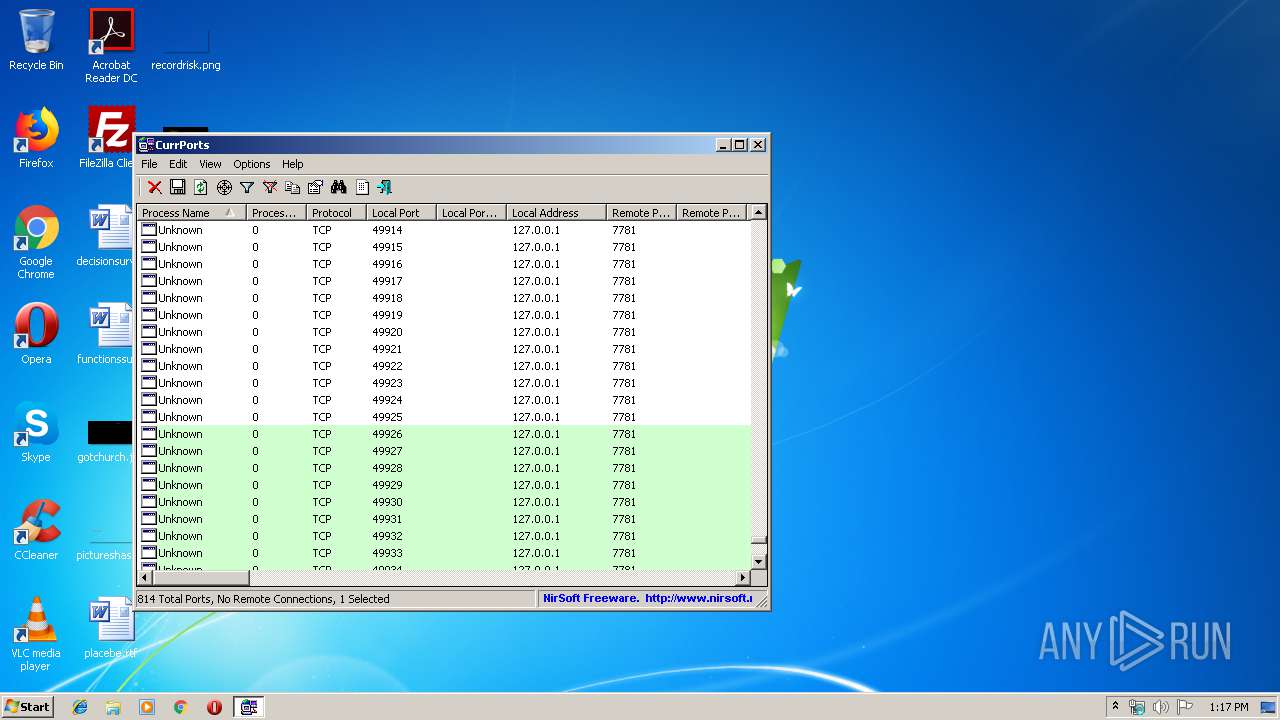
Task: Select the row with local port 49929
Action: click(x=444, y=485)
